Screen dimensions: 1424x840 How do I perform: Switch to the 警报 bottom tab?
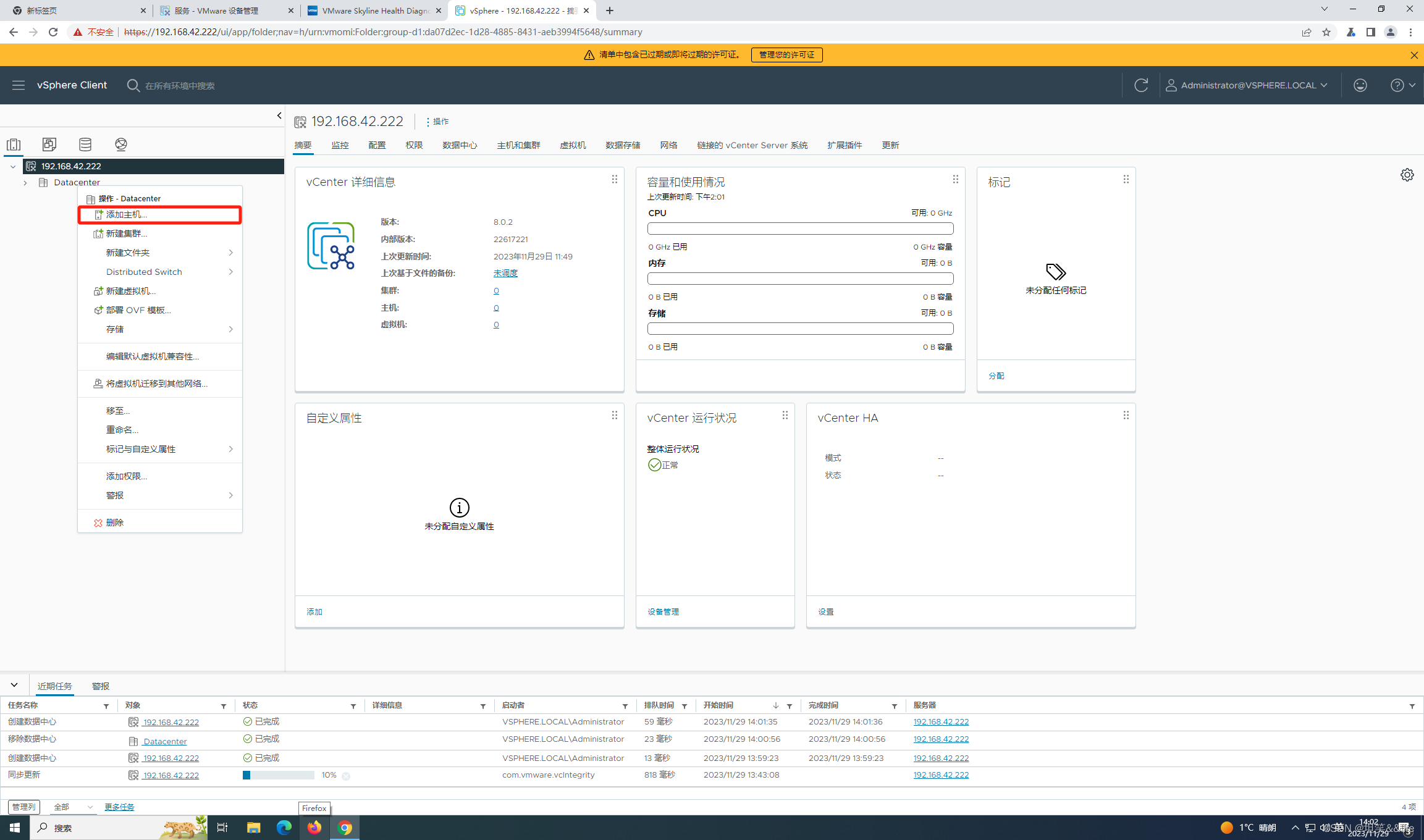pos(100,686)
